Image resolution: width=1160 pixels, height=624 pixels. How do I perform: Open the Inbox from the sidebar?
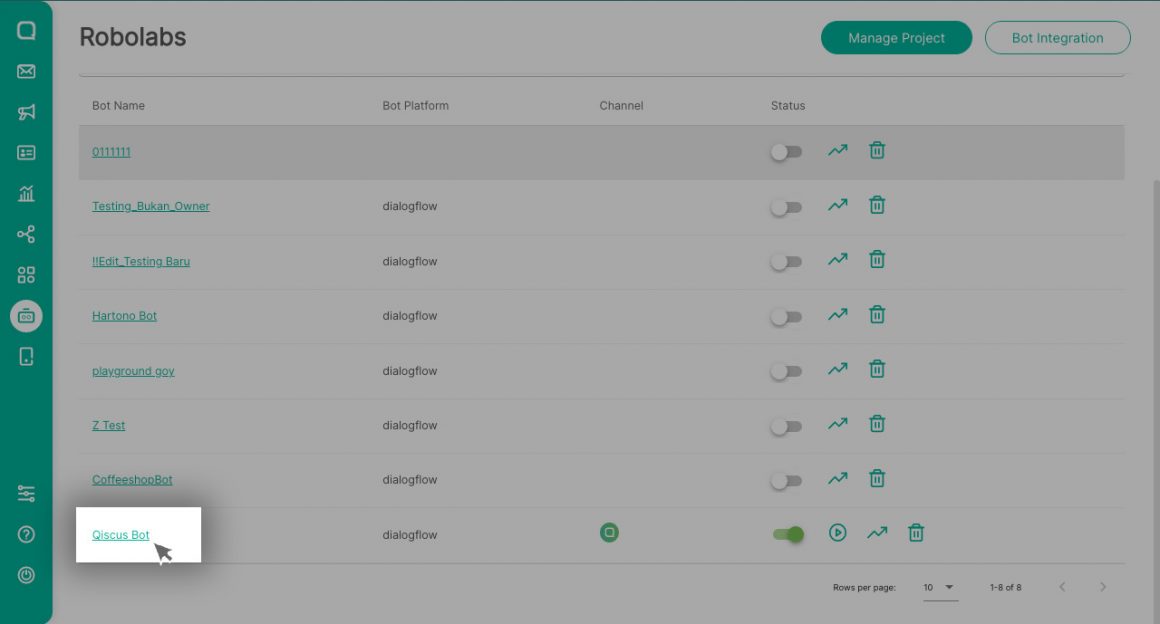[x=26, y=71]
